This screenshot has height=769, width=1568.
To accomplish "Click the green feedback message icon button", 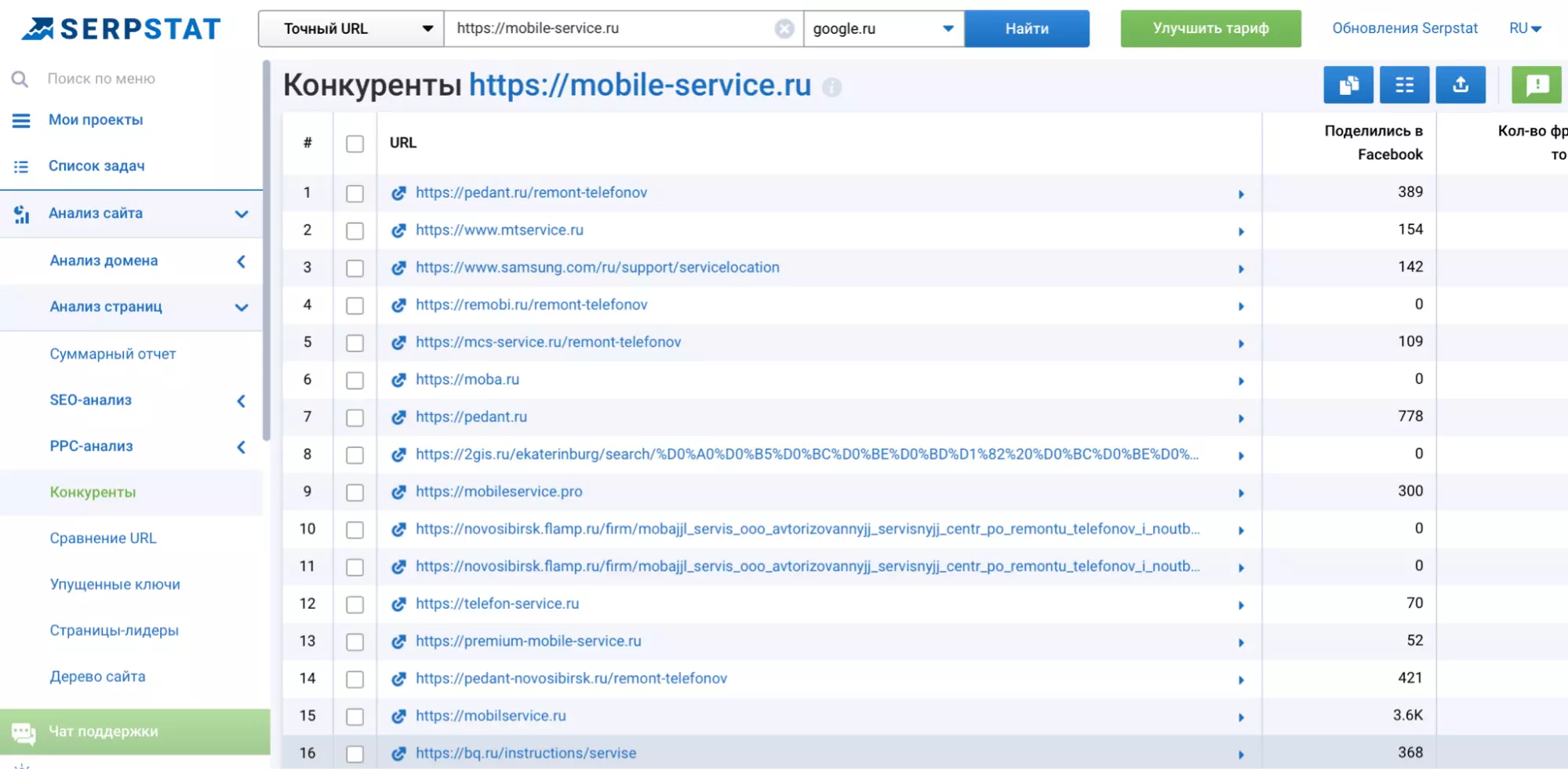I will (x=1537, y=85).
